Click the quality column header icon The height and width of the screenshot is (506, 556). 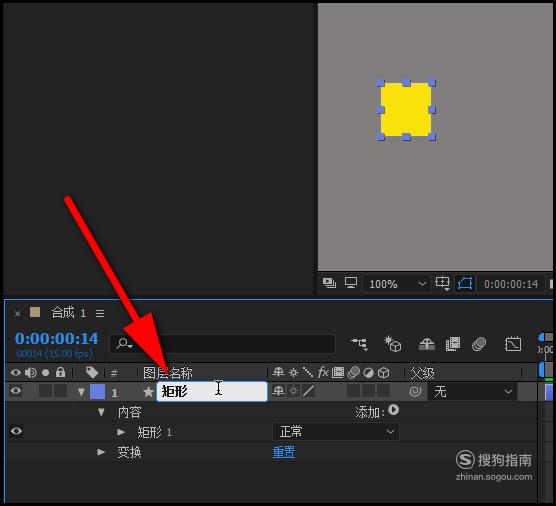307,372
